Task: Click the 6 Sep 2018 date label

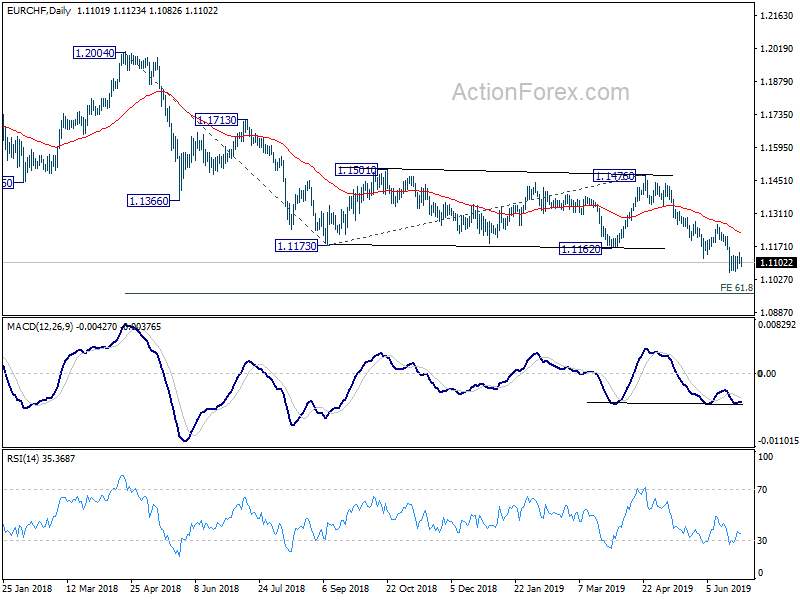Action: (345, 588)
